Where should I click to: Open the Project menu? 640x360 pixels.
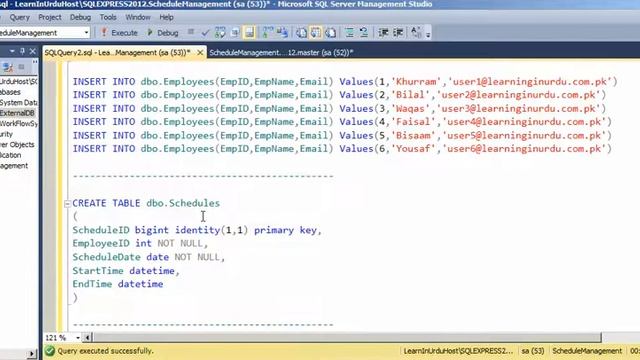click(x=49, y=17)
